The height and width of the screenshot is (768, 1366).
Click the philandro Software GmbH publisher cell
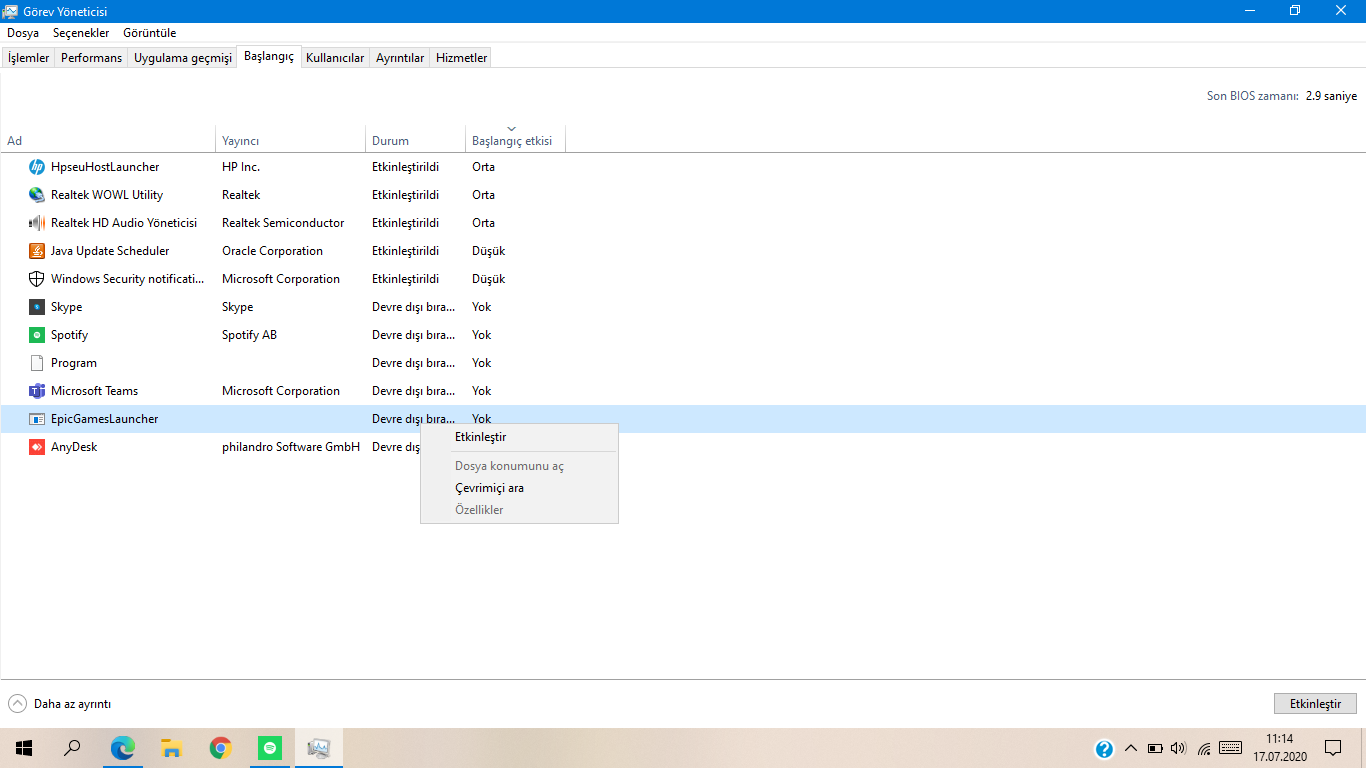(291, 447)
